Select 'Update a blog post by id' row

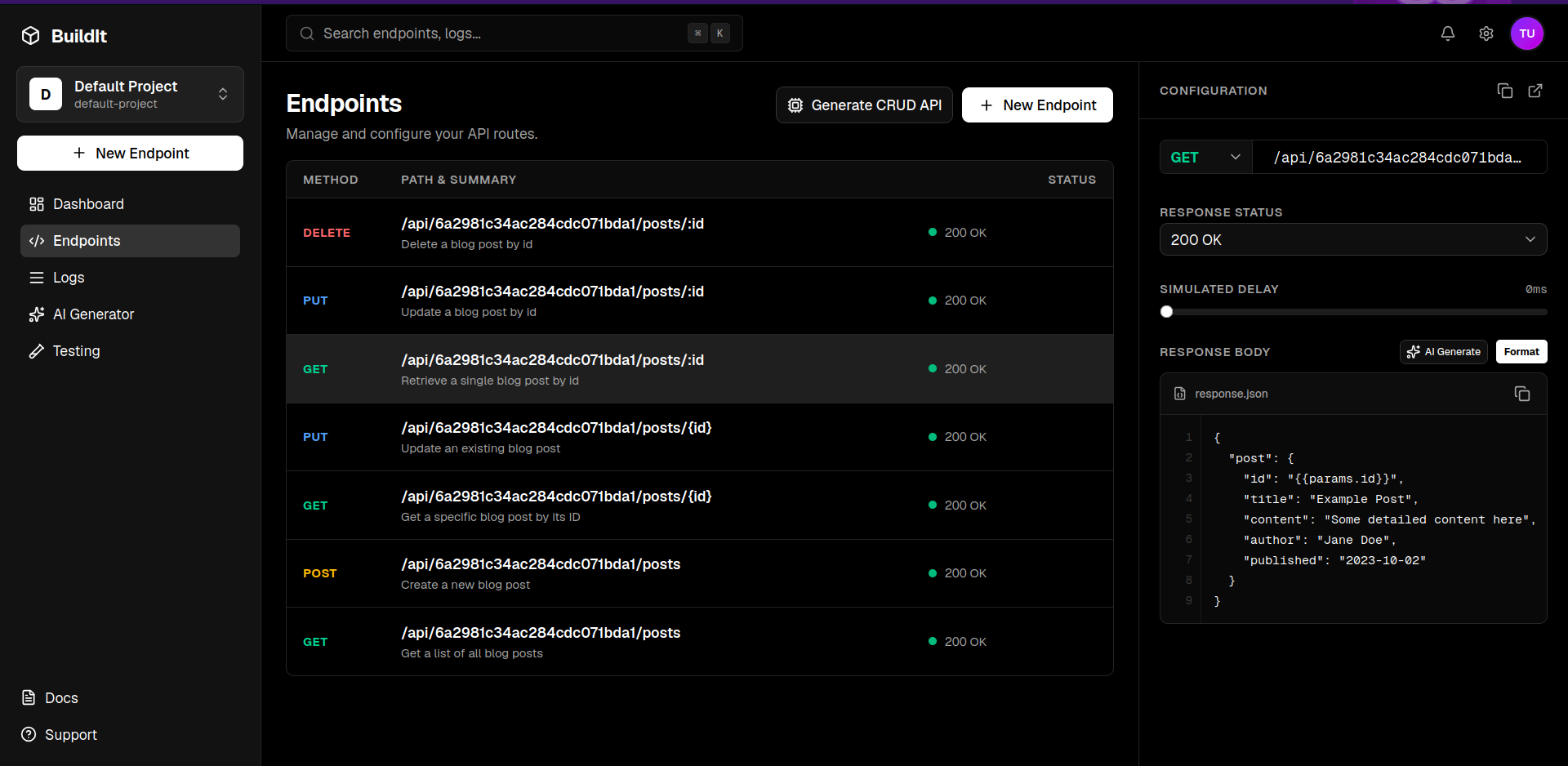click(700, 301)
